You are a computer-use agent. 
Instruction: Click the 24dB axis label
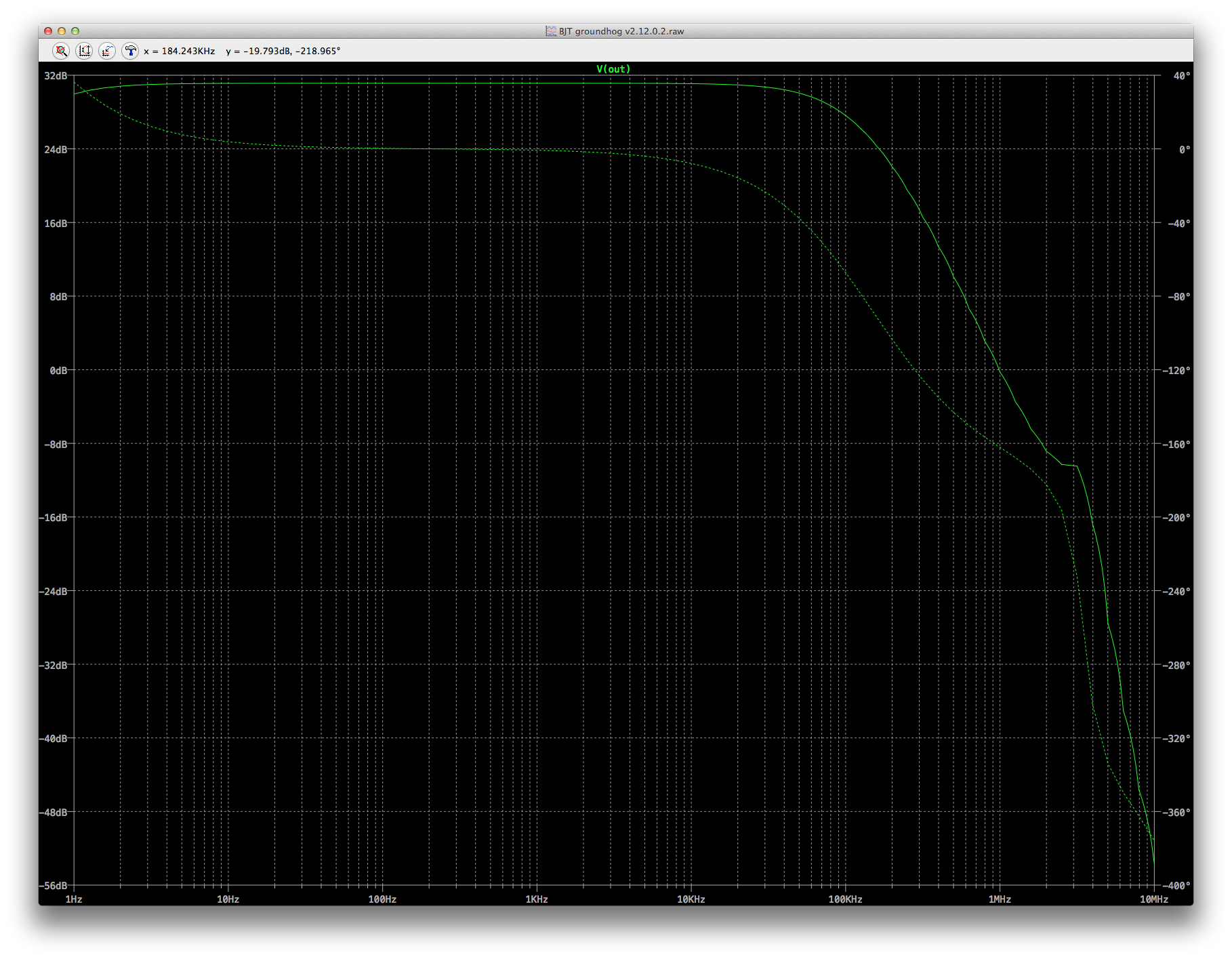point(56,150)
